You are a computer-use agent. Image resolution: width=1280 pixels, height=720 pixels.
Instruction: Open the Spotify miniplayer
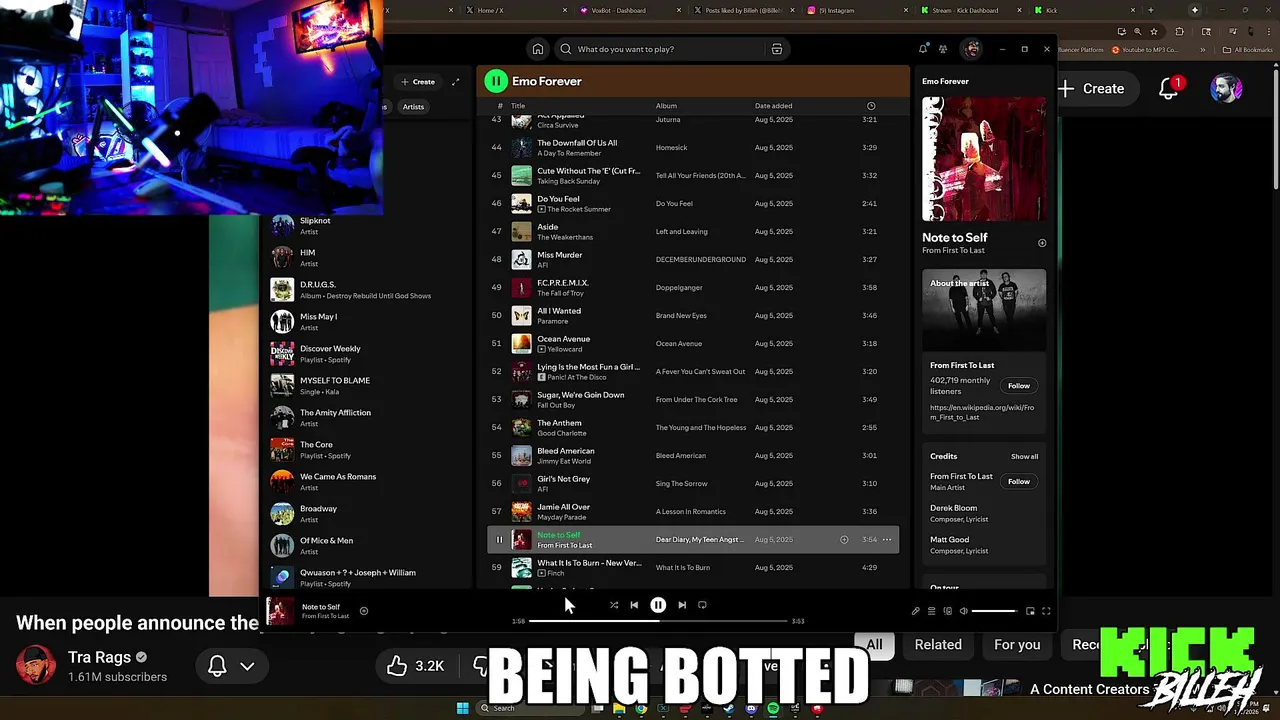[1030, 611]
